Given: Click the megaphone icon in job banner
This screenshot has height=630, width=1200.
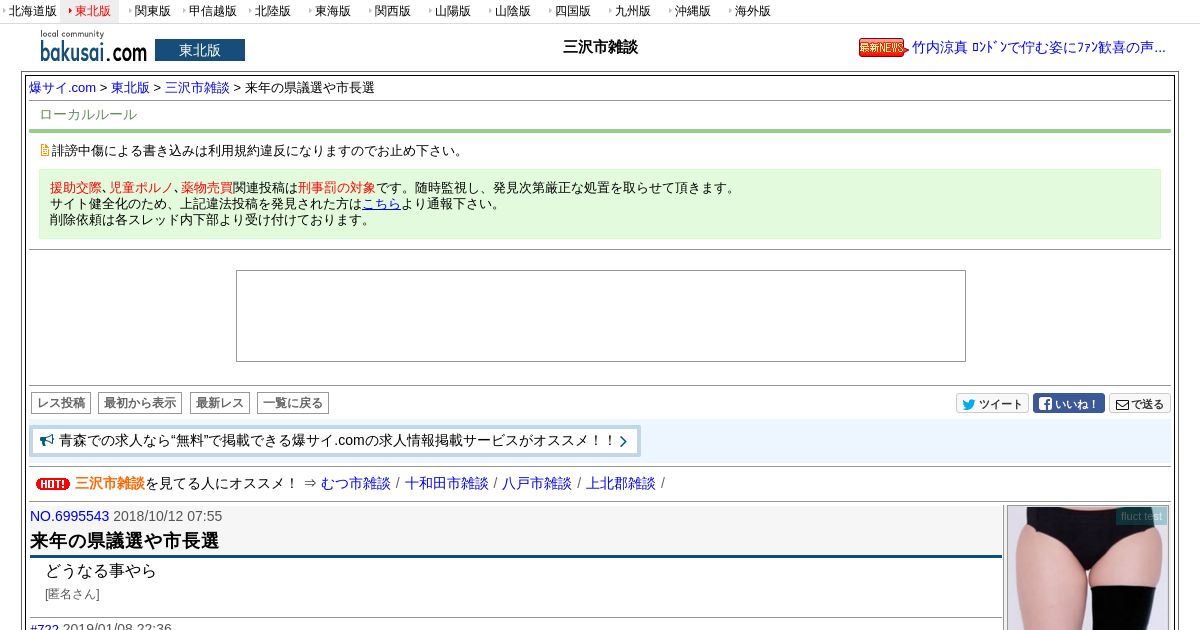Looking at the screenshot, I should pyautogui.click(x=47, y=440).
